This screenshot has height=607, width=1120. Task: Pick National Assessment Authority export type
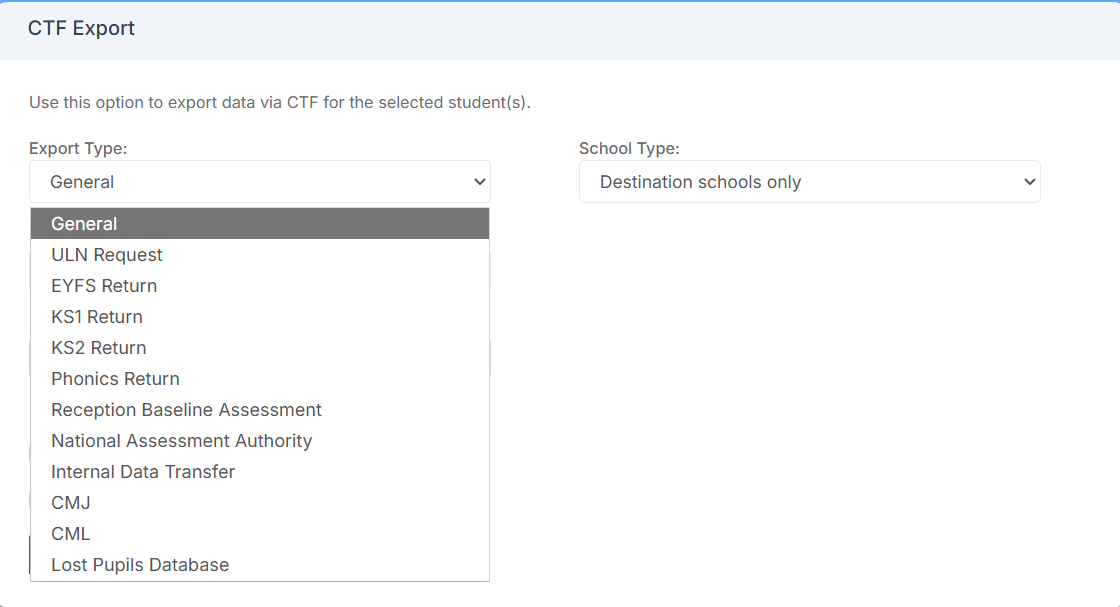pos(182,440)
